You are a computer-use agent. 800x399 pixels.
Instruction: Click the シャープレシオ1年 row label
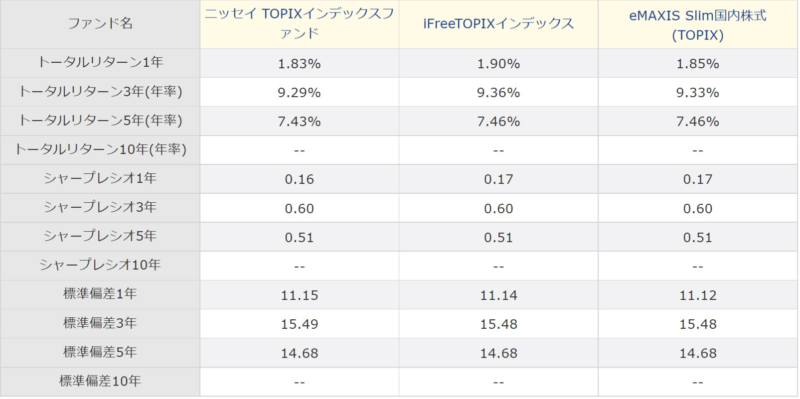[100, 179]
